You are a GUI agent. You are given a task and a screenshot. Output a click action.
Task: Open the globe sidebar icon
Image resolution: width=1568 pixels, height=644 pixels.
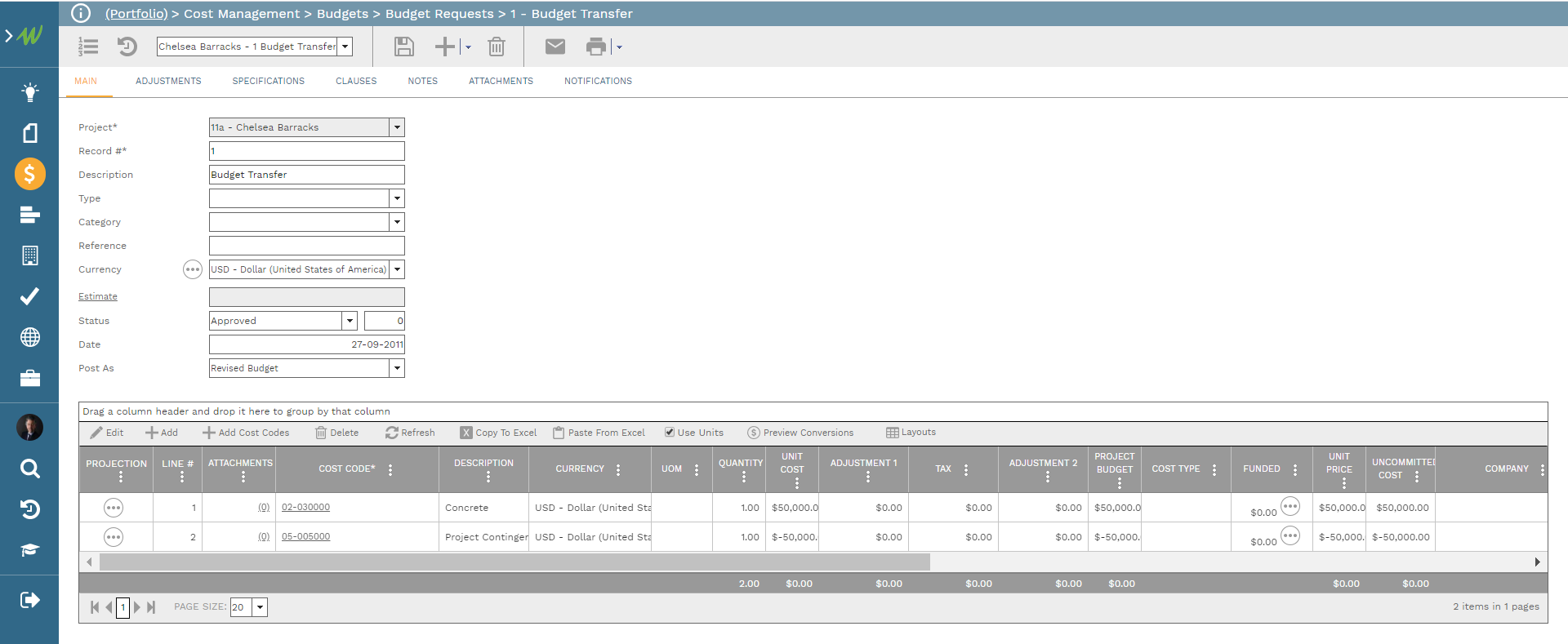pos(29,337)
